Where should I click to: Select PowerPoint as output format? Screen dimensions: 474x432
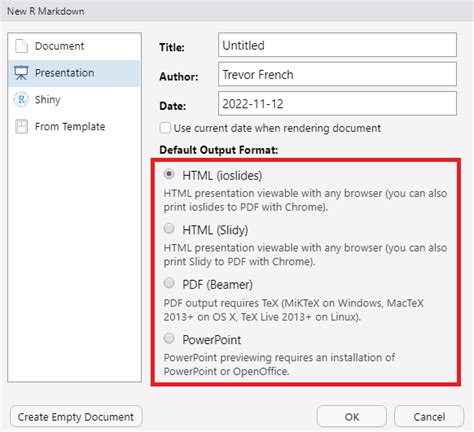[x=169, y=338]
